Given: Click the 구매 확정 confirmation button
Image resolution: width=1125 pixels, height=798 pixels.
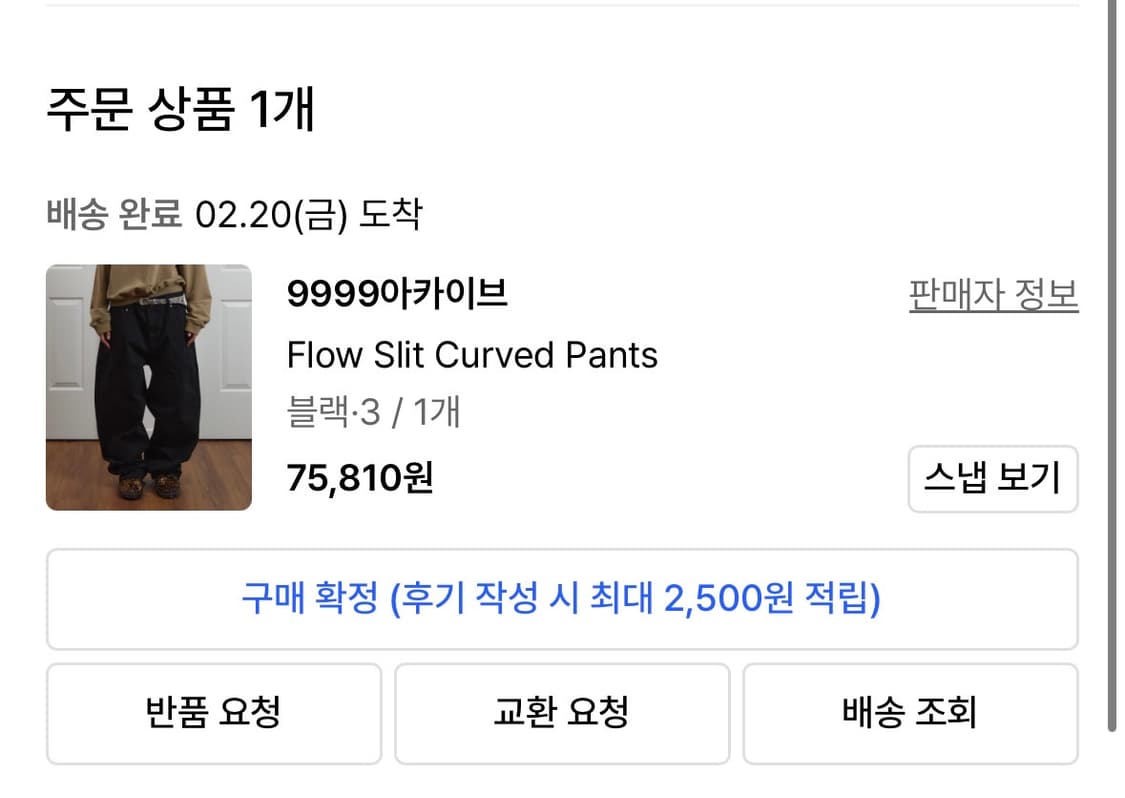Looking at the screenshot, I should pyautogui.click(x=562, y=600).
